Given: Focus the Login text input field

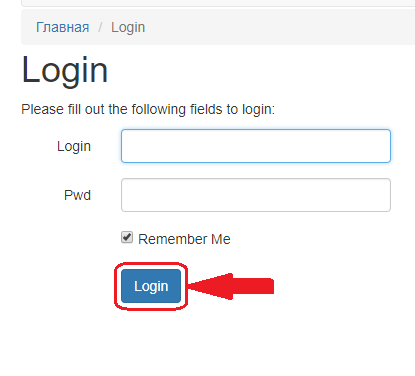Looking at the screenshot, I should (x=256, y=146).
